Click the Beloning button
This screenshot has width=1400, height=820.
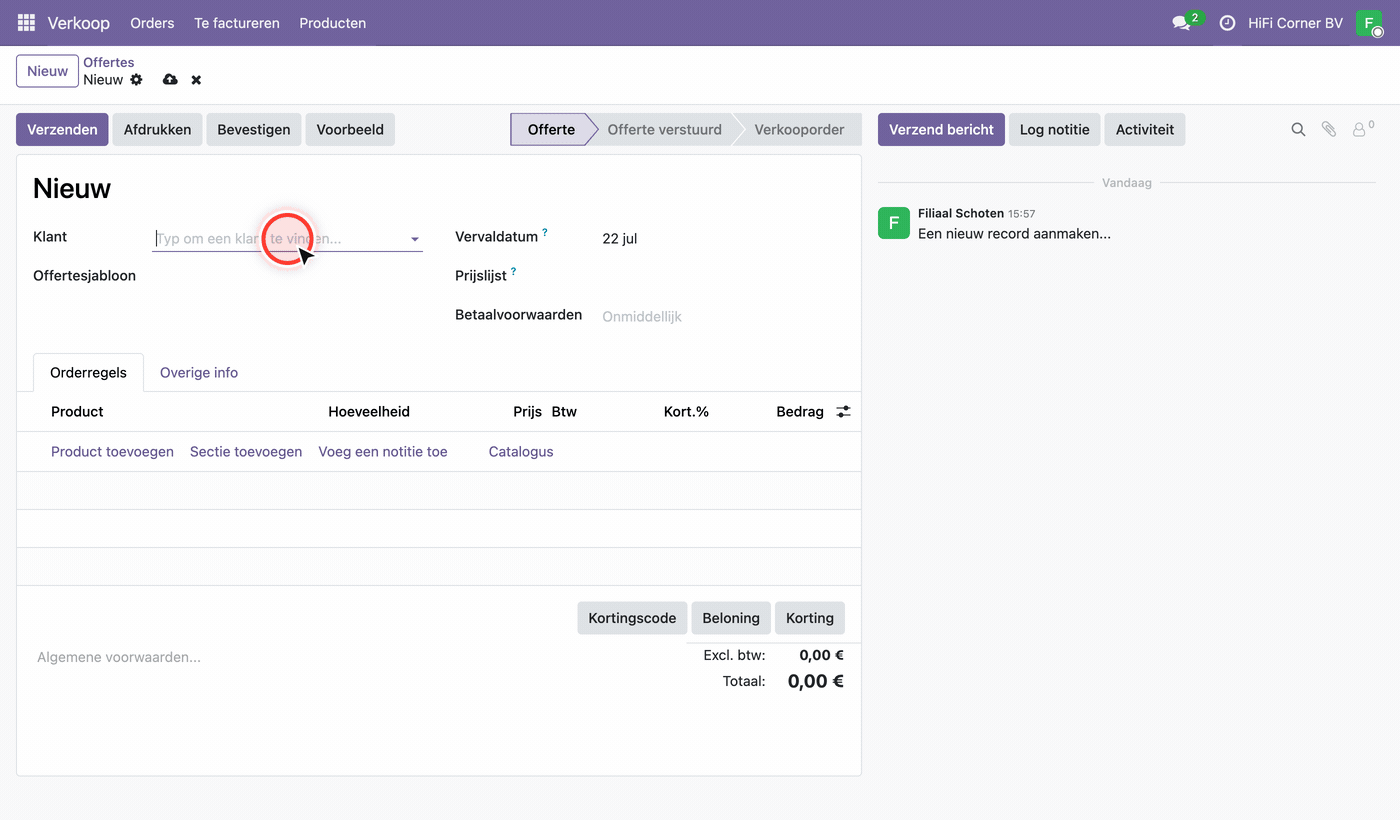pos(731,618)
